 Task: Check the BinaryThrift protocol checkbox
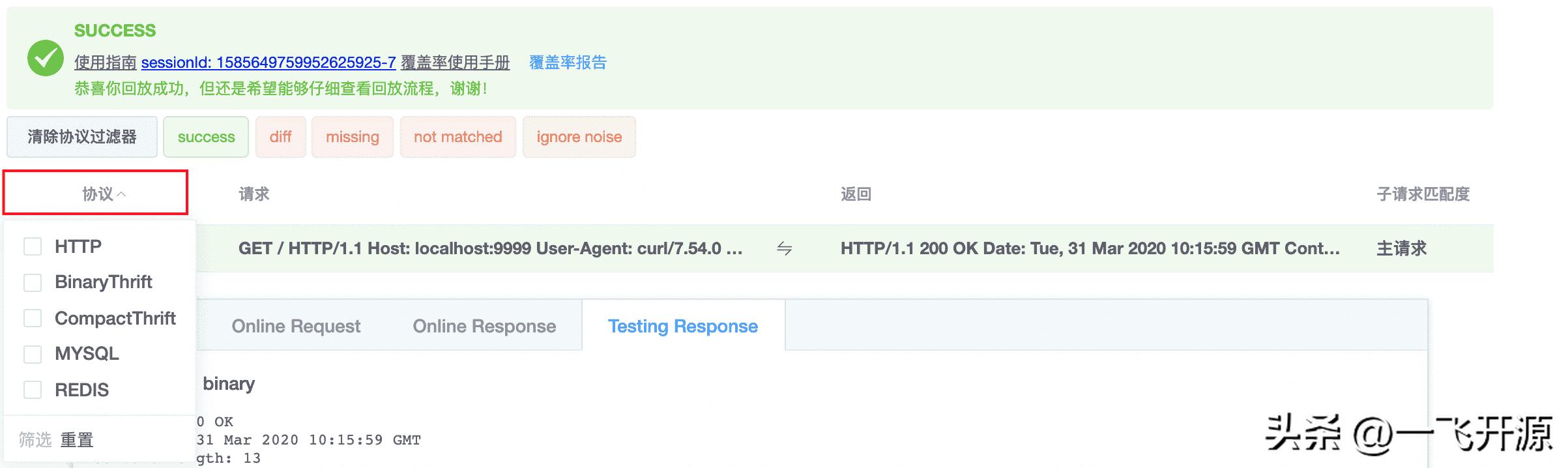point(33,282)
